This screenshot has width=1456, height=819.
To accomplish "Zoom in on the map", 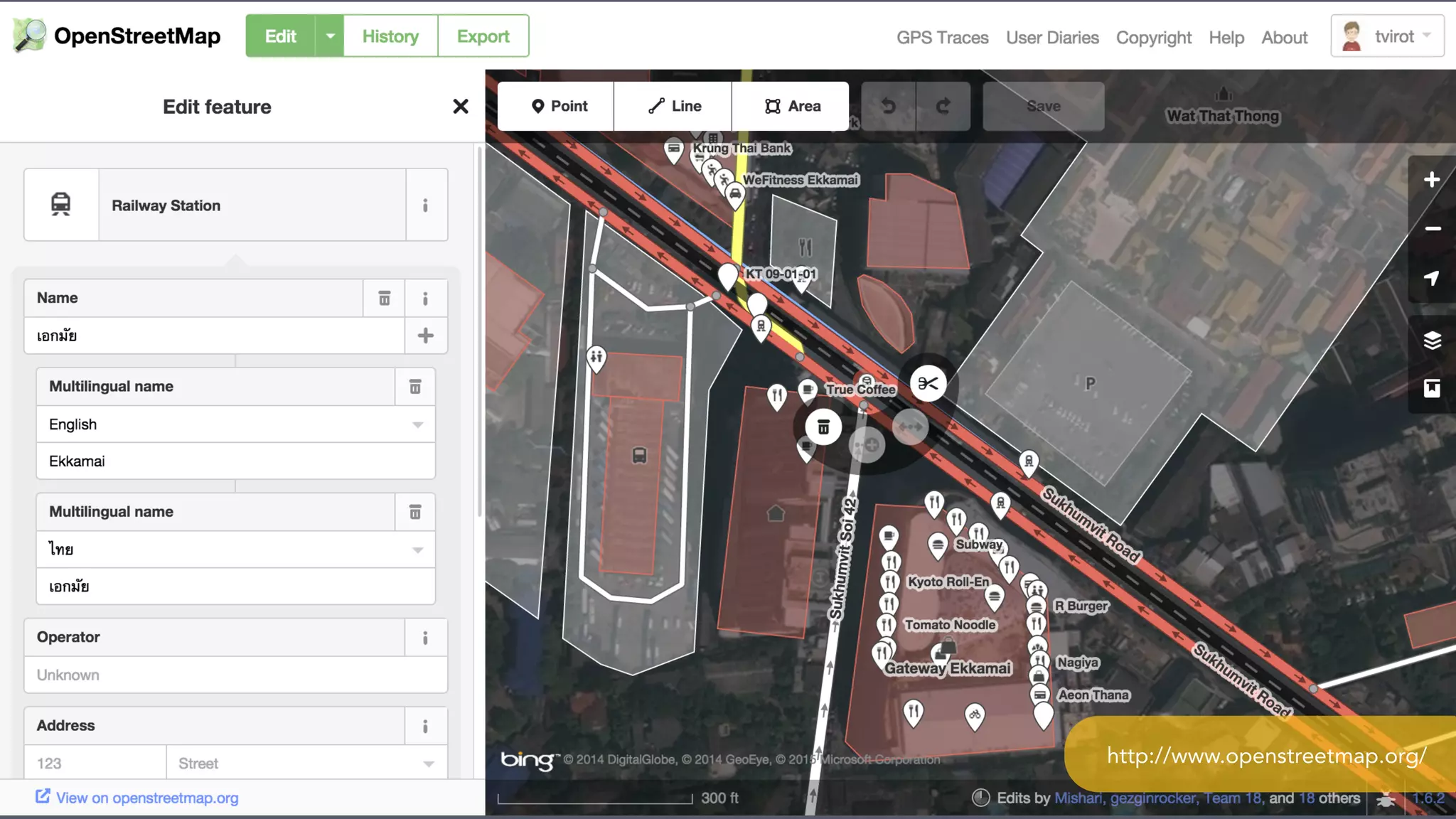I will pyautogui.click(x=1432, y=180).
